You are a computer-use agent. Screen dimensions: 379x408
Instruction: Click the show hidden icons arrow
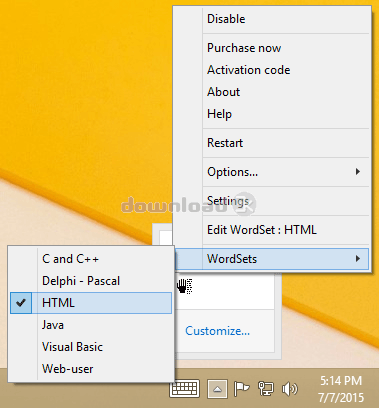coord(217,389)
